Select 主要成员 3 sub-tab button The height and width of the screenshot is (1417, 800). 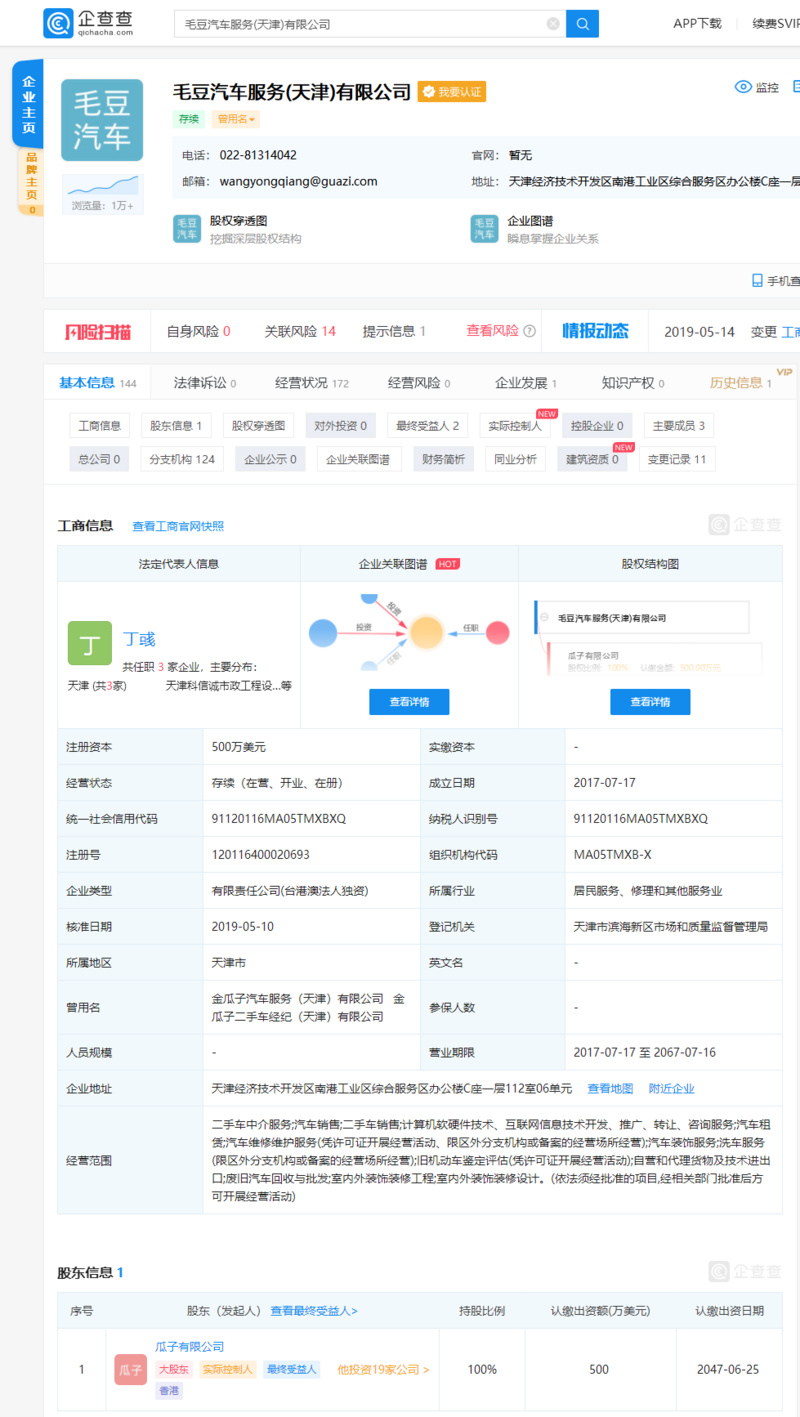[x=679, y=426]
